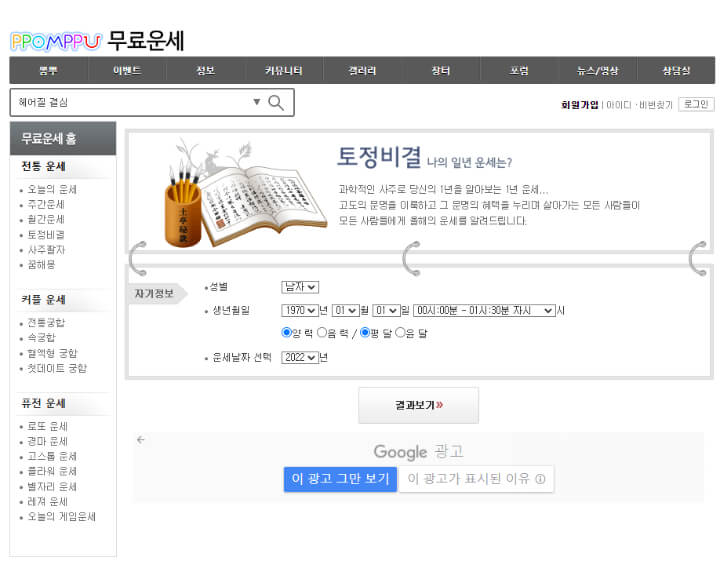Open 고스톱 운세 in the sidebar

coord(52,456)
